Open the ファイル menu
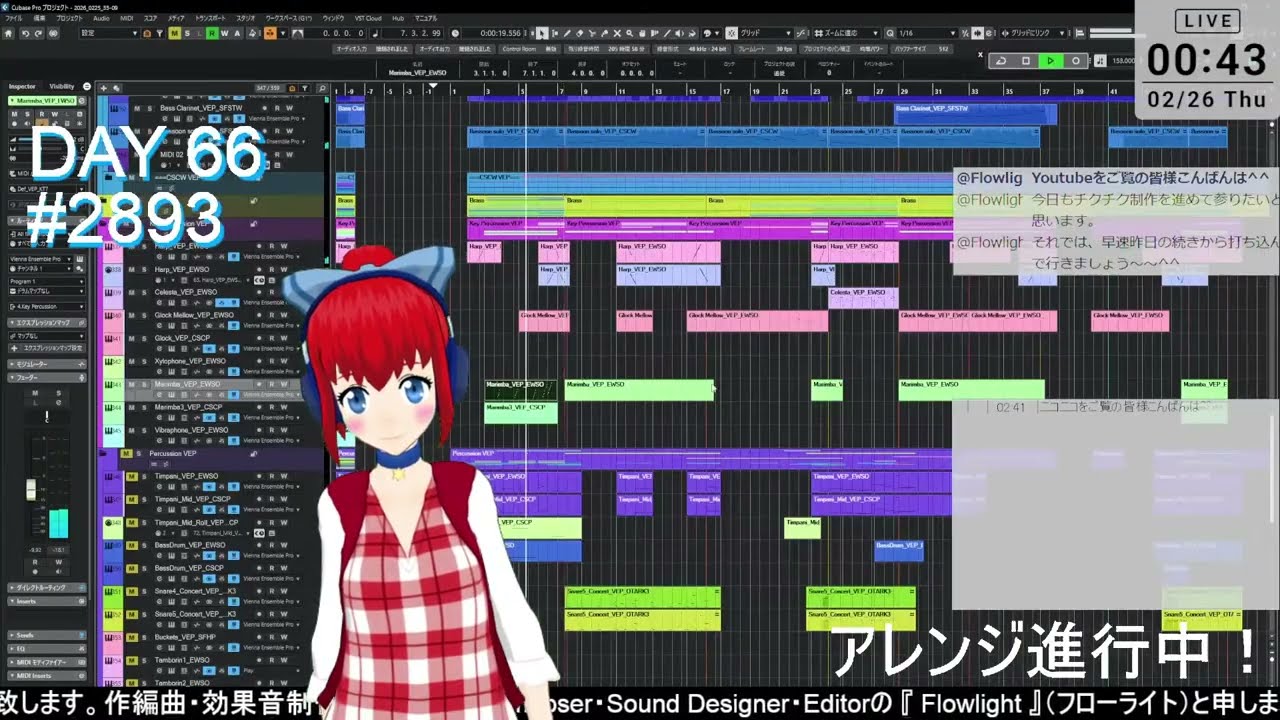1280x720 pixels. tap(14, 18)
